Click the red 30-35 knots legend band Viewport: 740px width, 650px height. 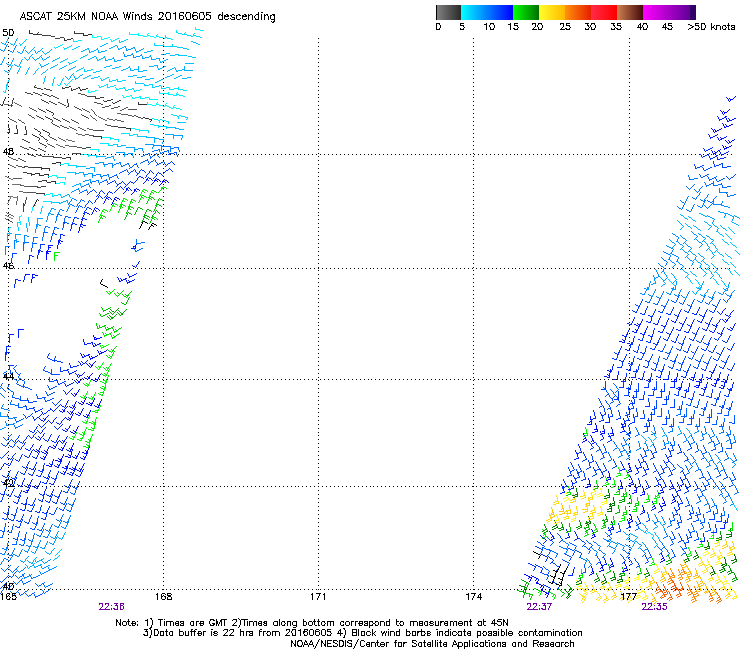(604, 12)
